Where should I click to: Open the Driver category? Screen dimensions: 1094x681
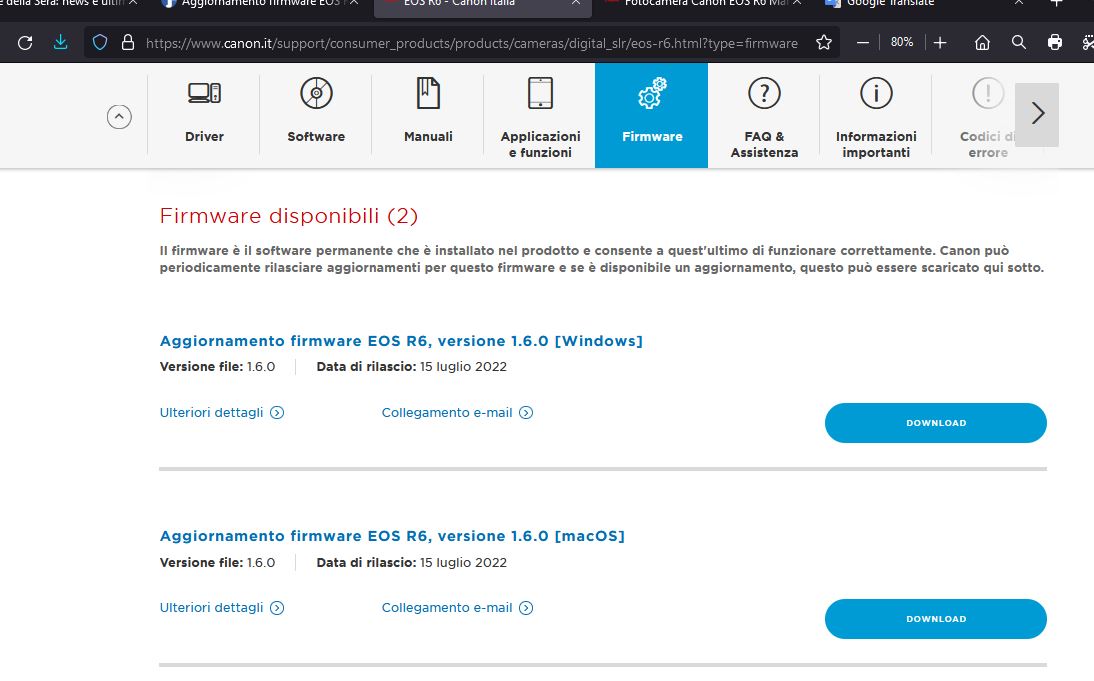click(x=204, y=115)
